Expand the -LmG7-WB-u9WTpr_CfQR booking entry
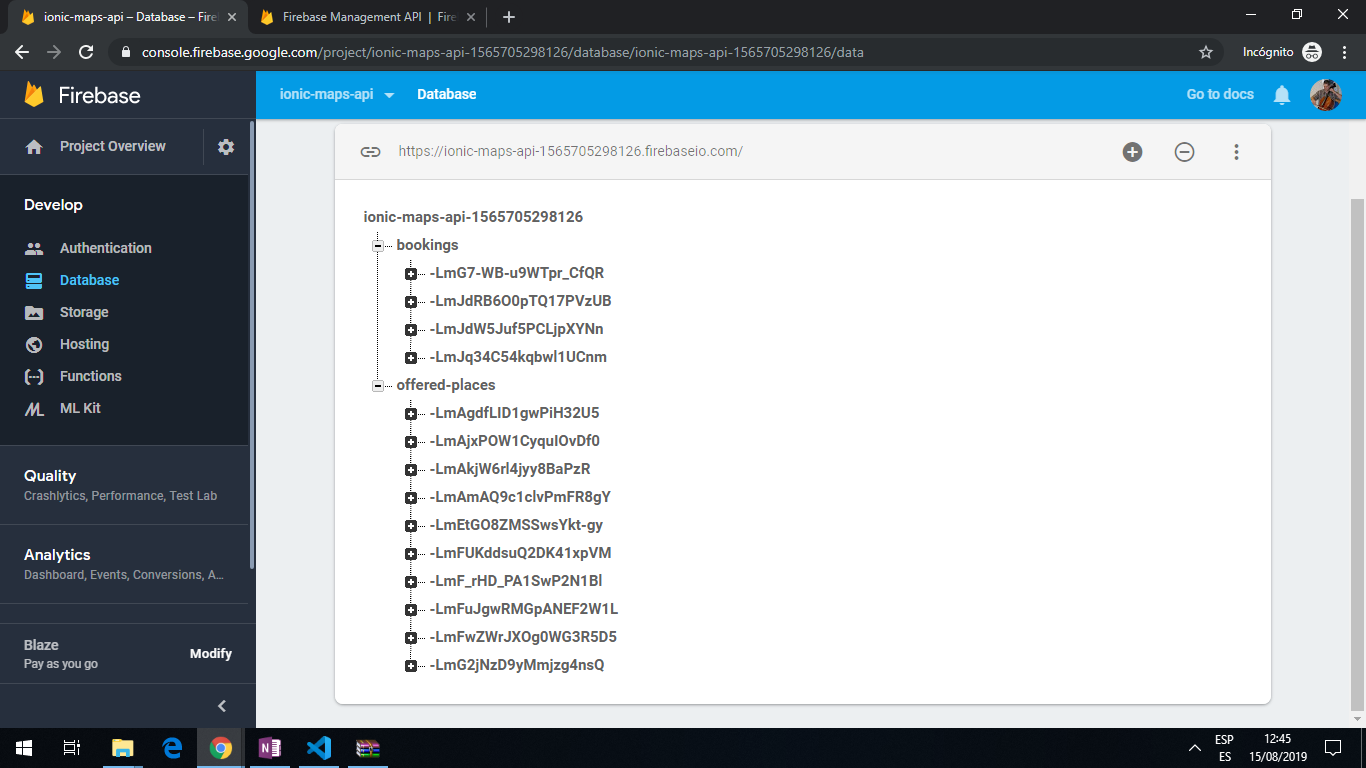The image size is (1366, 768). [x=411, y=273]
